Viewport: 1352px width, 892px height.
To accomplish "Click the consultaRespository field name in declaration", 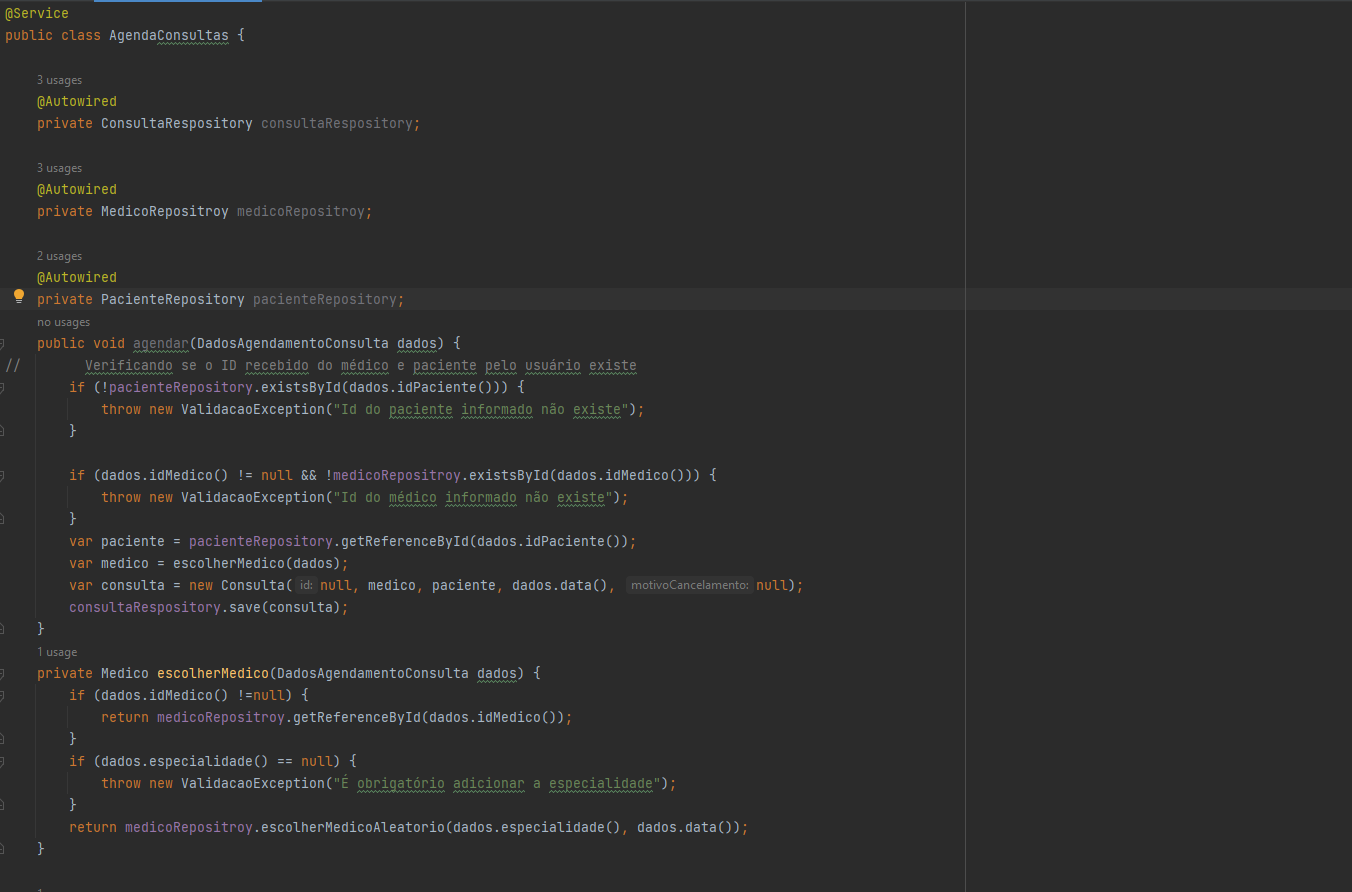I will tap(337, 123).
